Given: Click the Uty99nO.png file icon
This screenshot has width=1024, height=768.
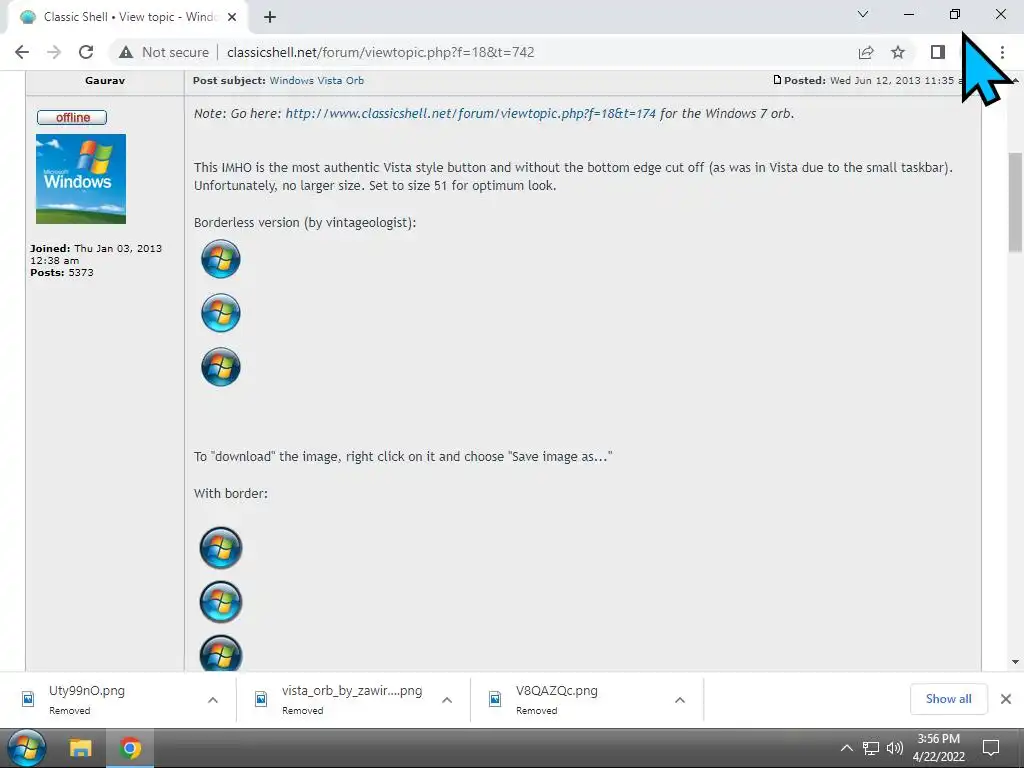Looking at the screenshot, I should pyautogui.click(x=28, y=699).
